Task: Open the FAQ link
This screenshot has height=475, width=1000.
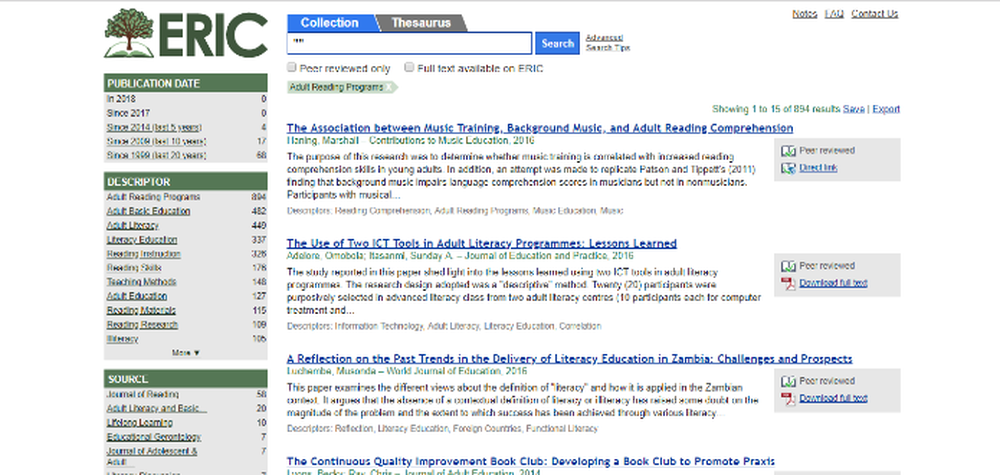Action: pos(834,13)
